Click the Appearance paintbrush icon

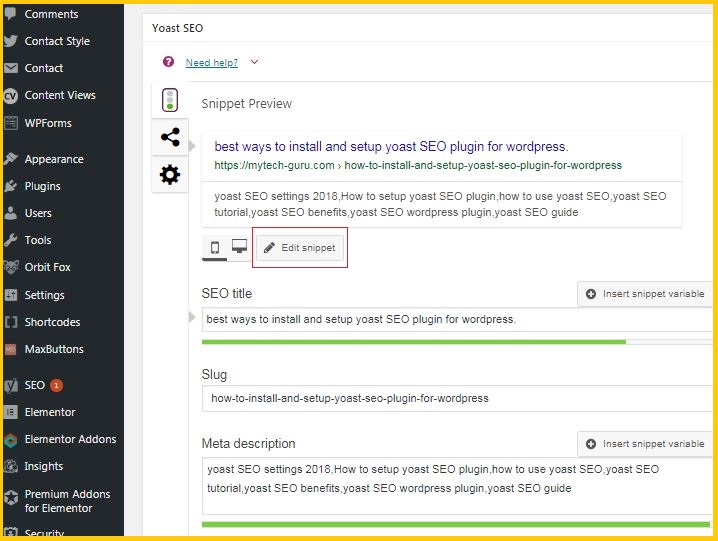click(x=11, y=159)
